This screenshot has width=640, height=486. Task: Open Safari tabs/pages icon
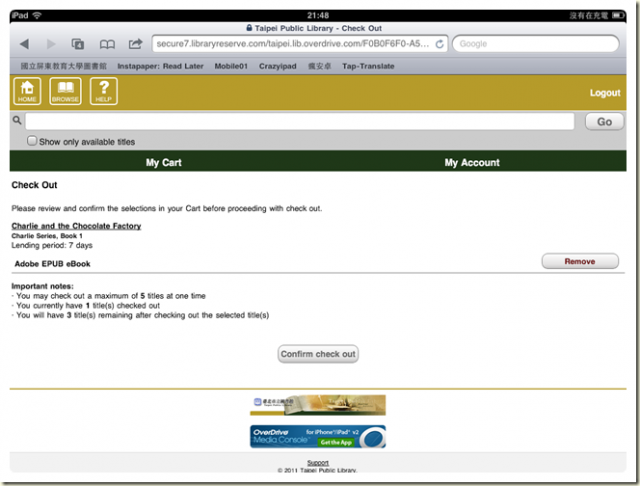coord(78,44)
